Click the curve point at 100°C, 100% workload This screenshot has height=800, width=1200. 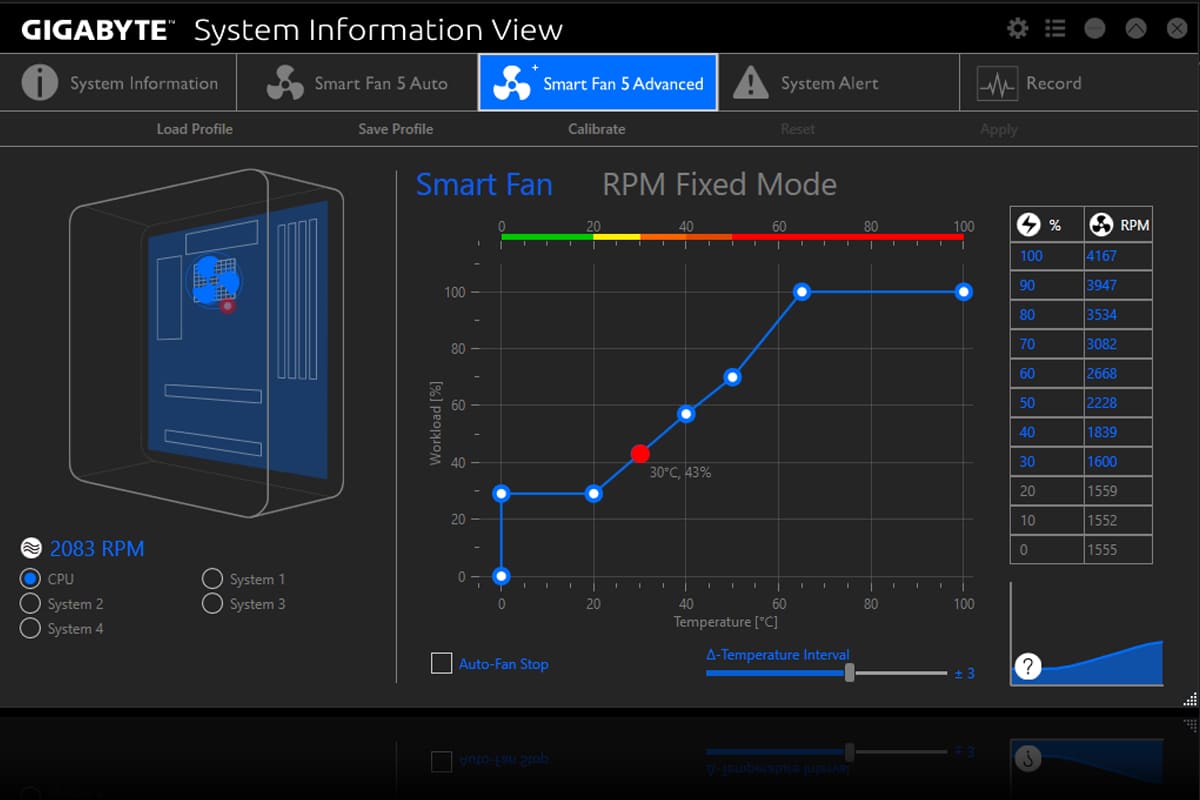click(x=963, y=292)
